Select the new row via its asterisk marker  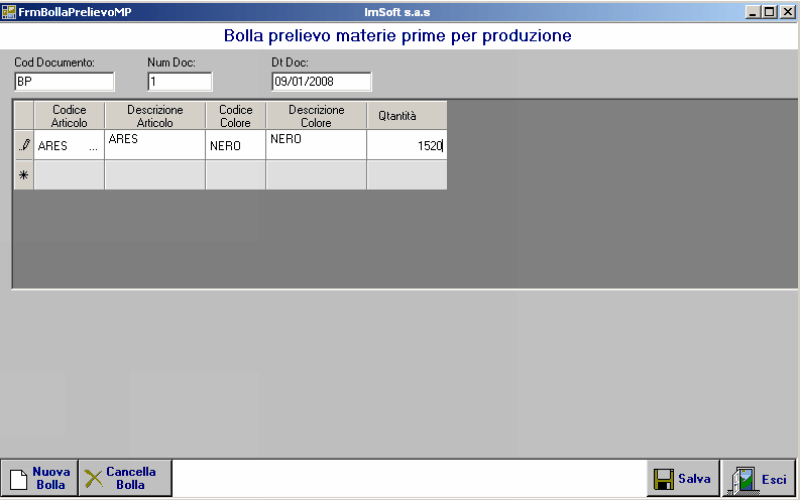[x=23, y=175]
